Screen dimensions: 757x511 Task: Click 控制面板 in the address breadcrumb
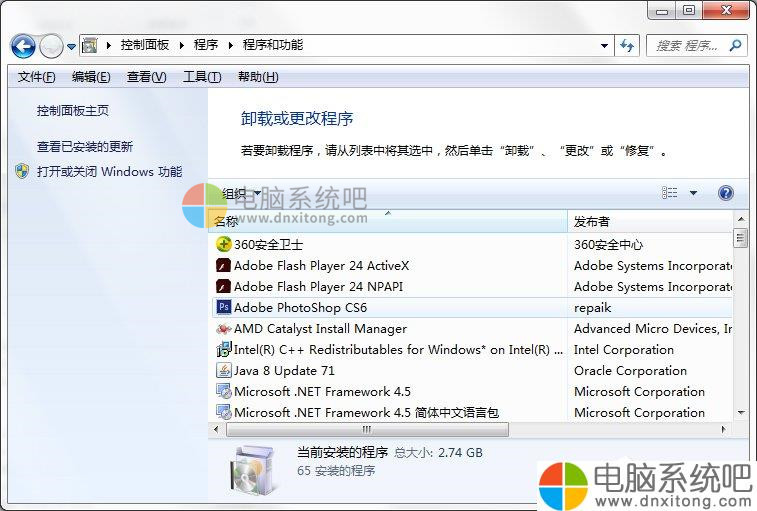coord(144,45)
